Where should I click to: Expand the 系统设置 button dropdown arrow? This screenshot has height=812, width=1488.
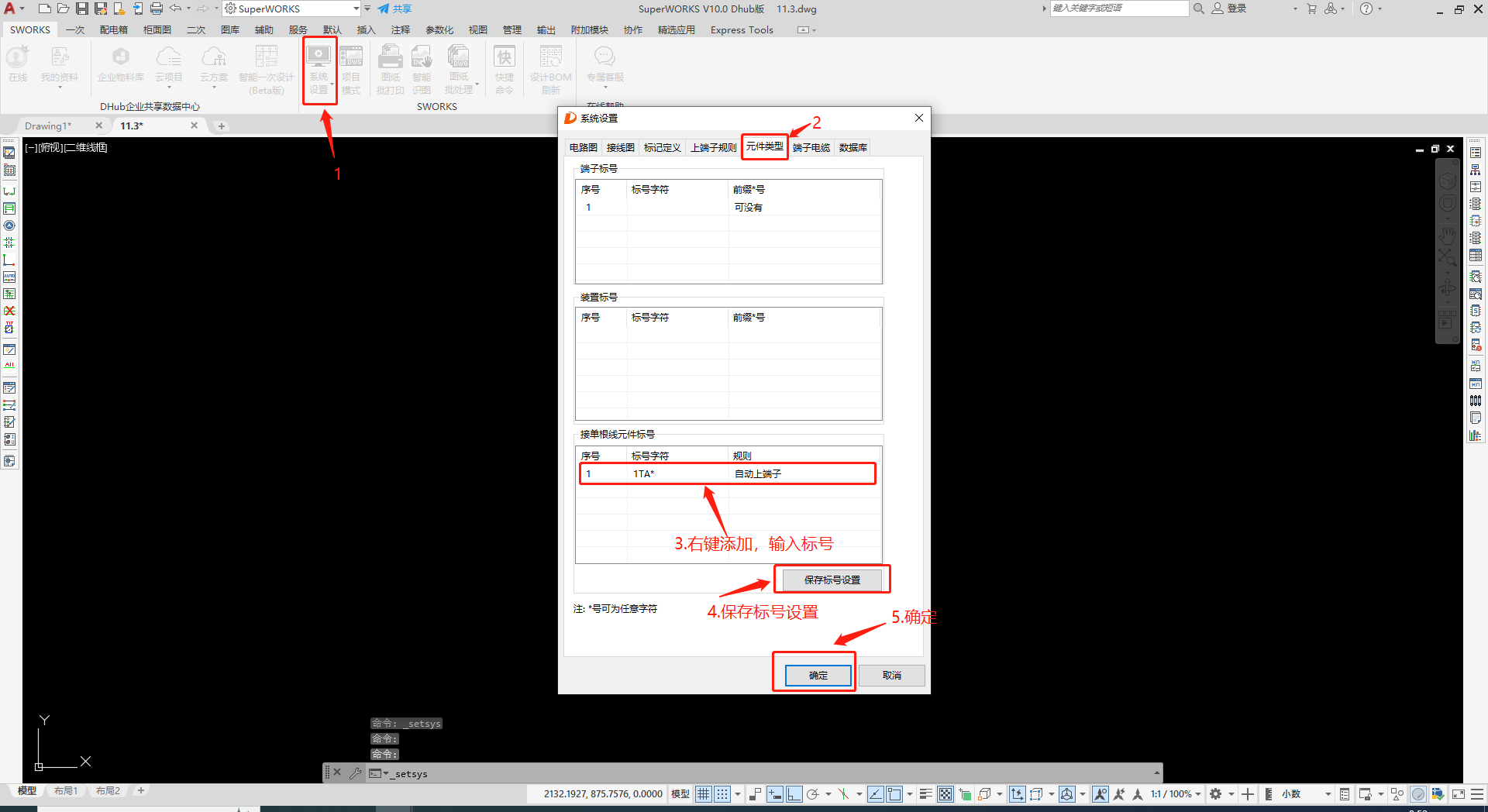point(332,84)
